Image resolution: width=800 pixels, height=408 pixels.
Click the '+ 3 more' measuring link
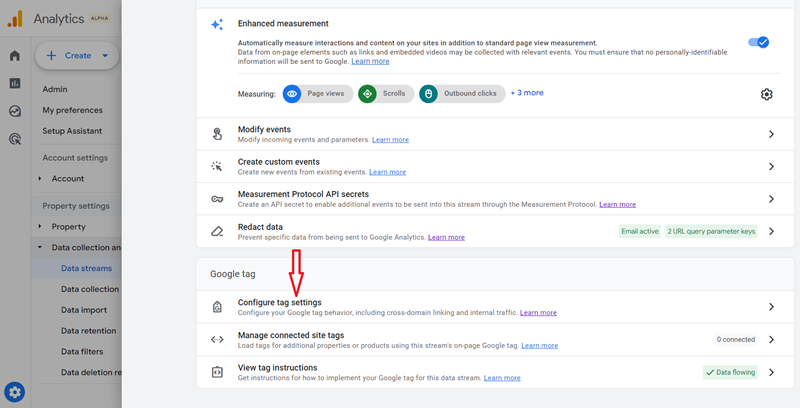(x=527, y=93)
